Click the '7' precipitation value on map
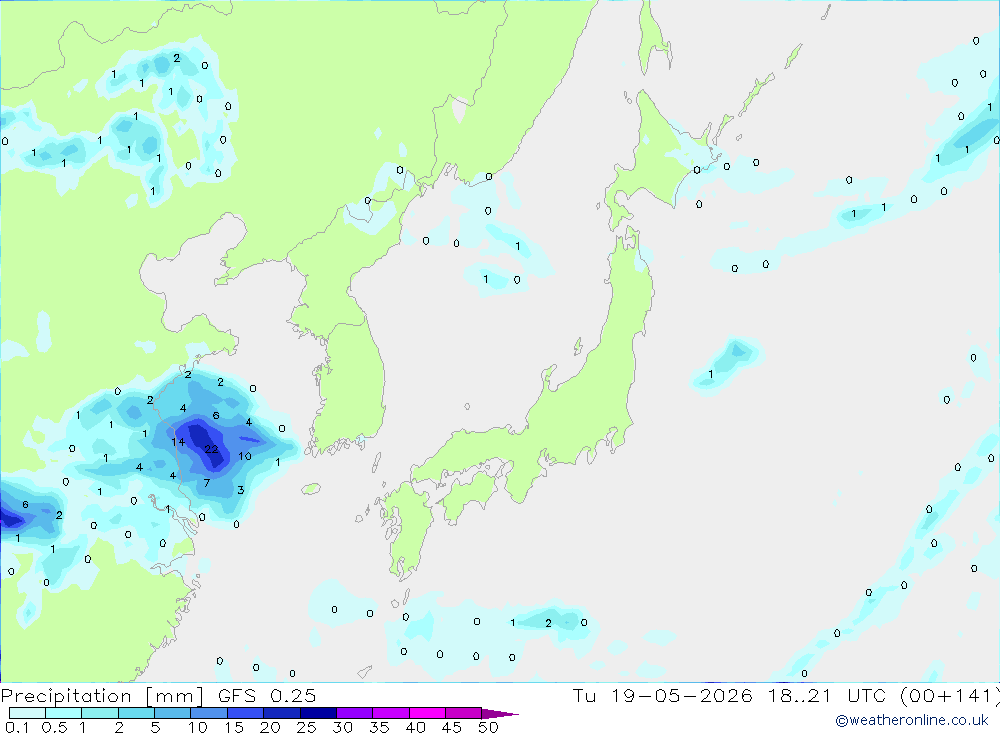The height and width of the screenshot is (733, 1000). click(x=207, y=483)
